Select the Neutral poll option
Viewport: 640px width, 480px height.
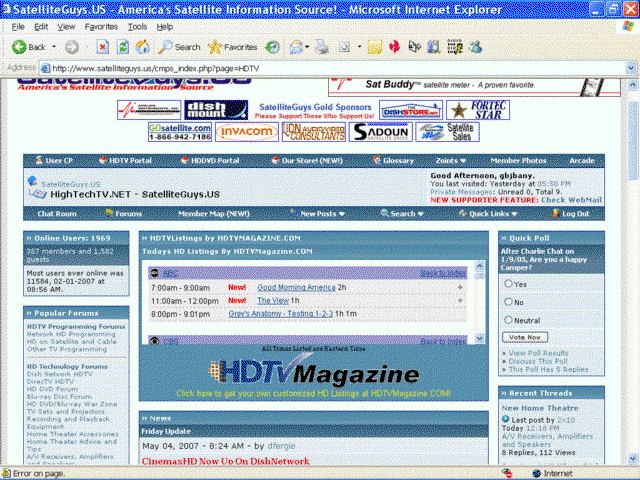tap(508, 320)
